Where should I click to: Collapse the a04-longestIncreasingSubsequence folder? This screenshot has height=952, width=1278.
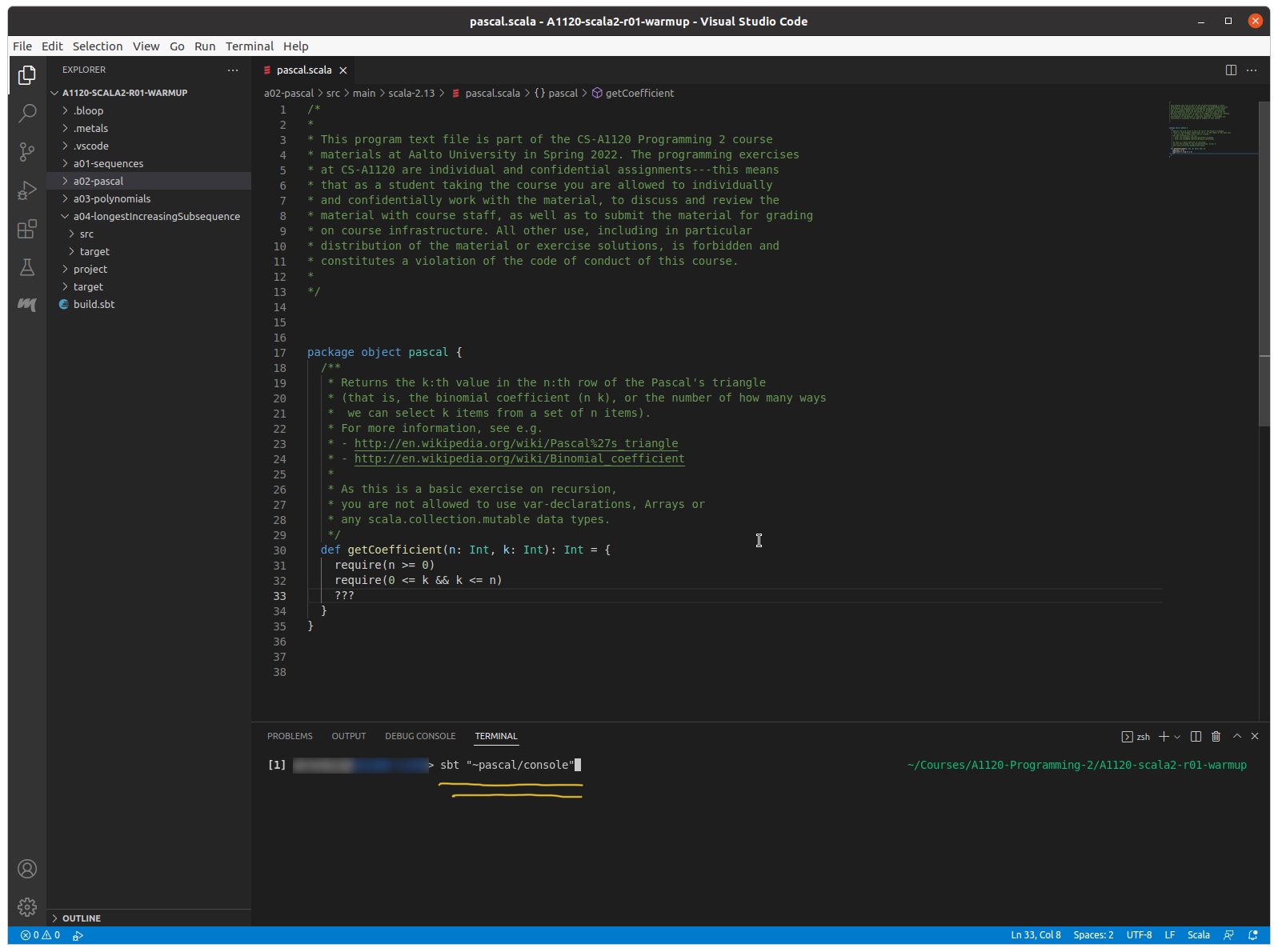pos(156,216)
